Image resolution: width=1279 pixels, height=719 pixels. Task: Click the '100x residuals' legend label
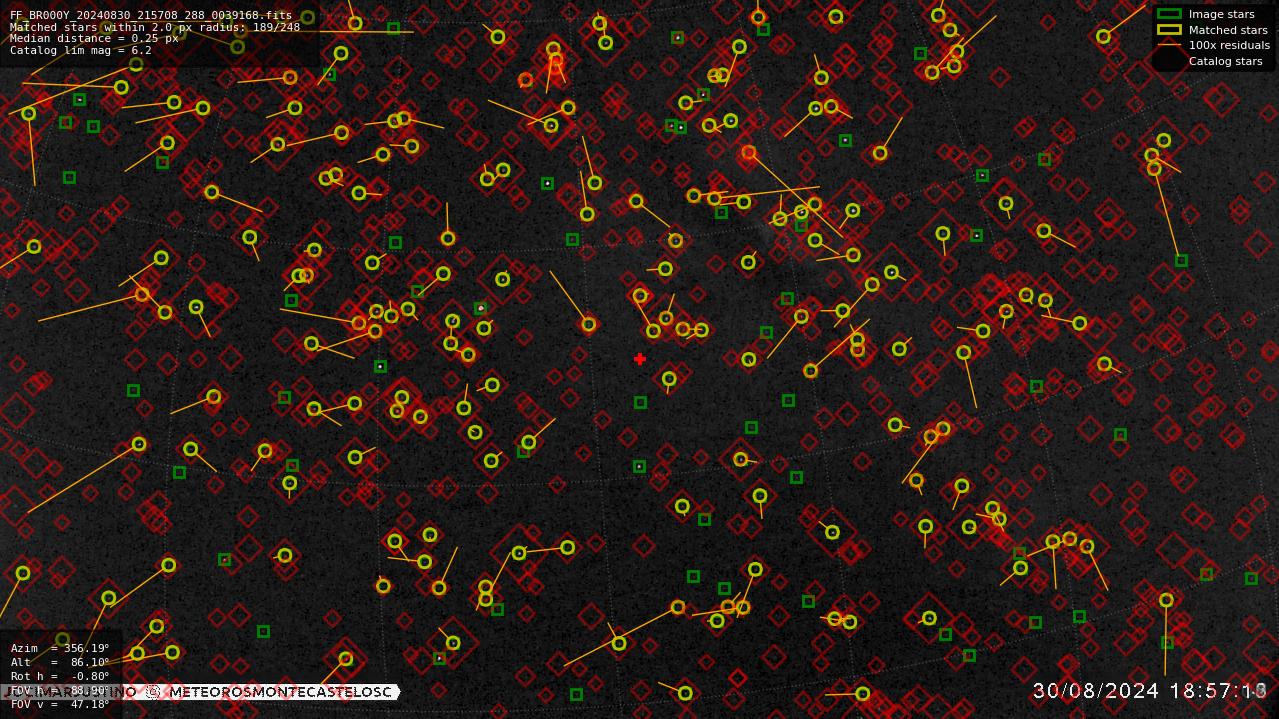tap(1229, 45)
